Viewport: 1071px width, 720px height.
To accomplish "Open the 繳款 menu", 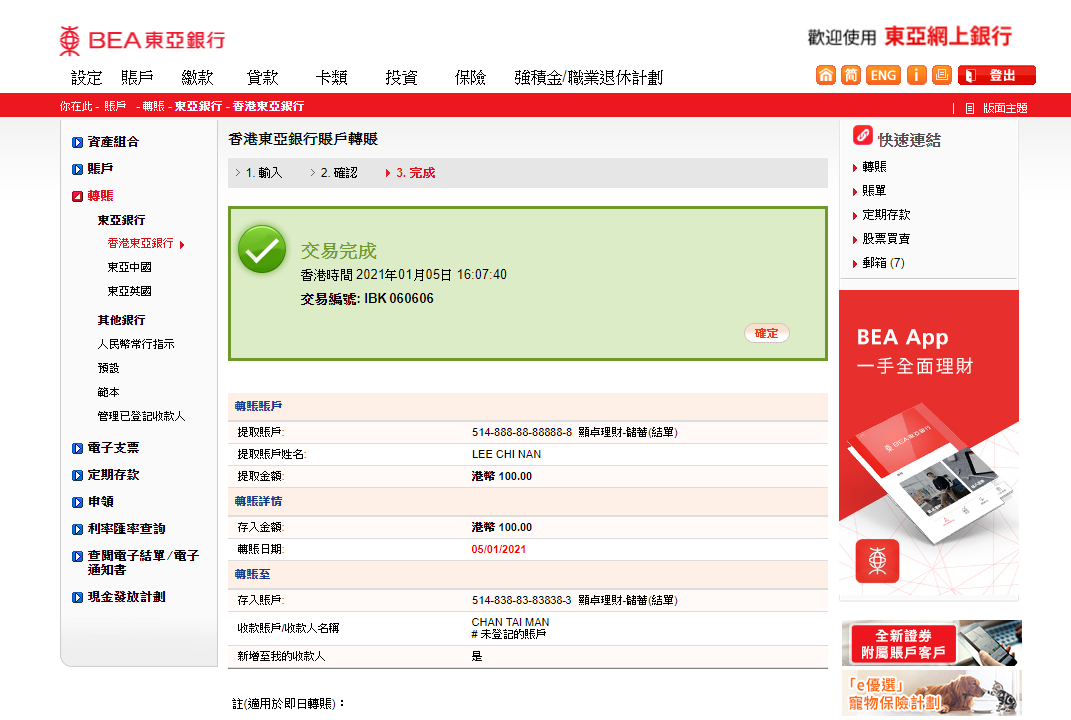I will click(x=197, y=78).
